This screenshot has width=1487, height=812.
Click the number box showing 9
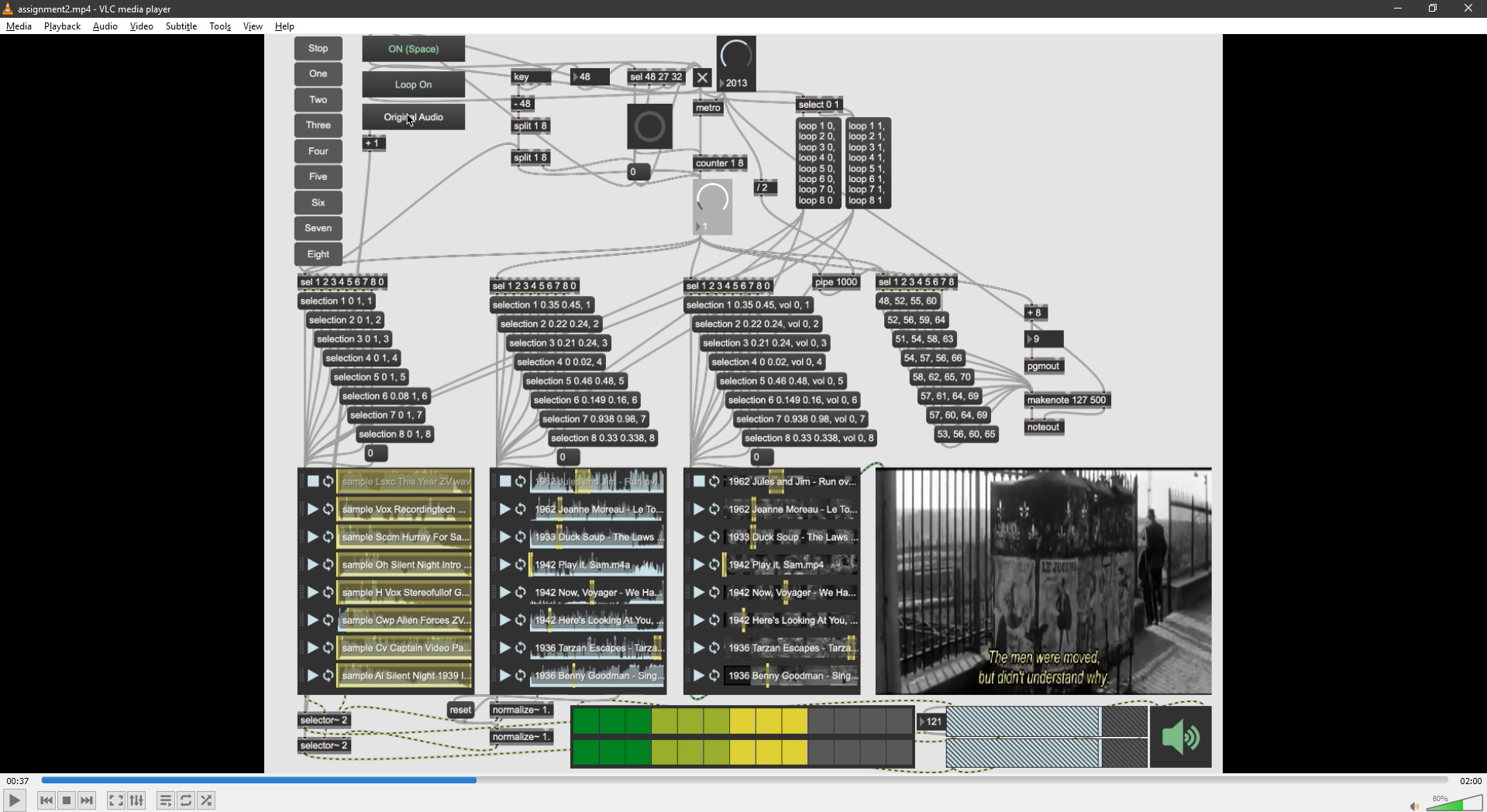pyautogui.click(x=1044, y=339)
